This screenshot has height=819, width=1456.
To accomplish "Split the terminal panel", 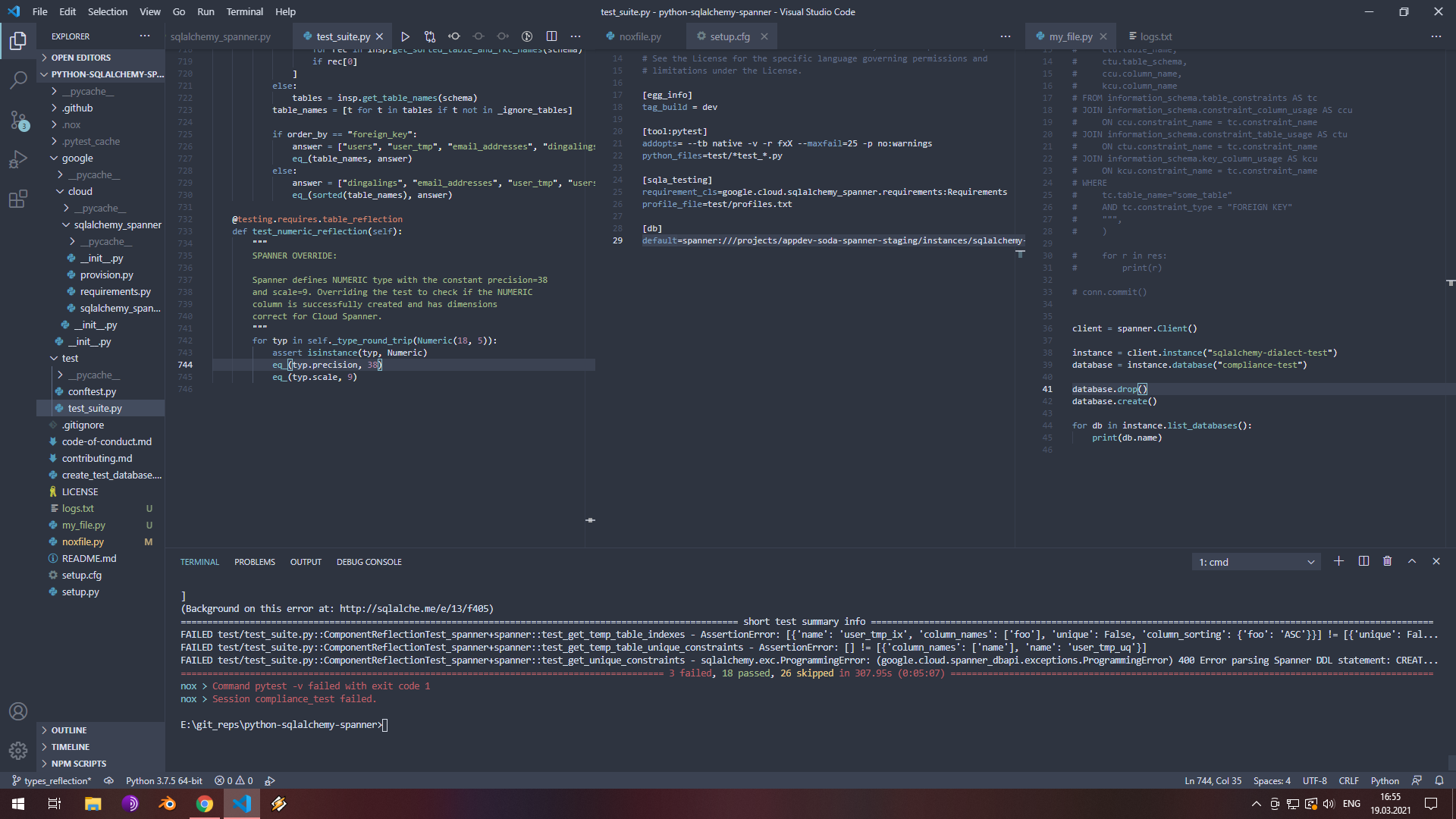I will [x=1363, y=561].
